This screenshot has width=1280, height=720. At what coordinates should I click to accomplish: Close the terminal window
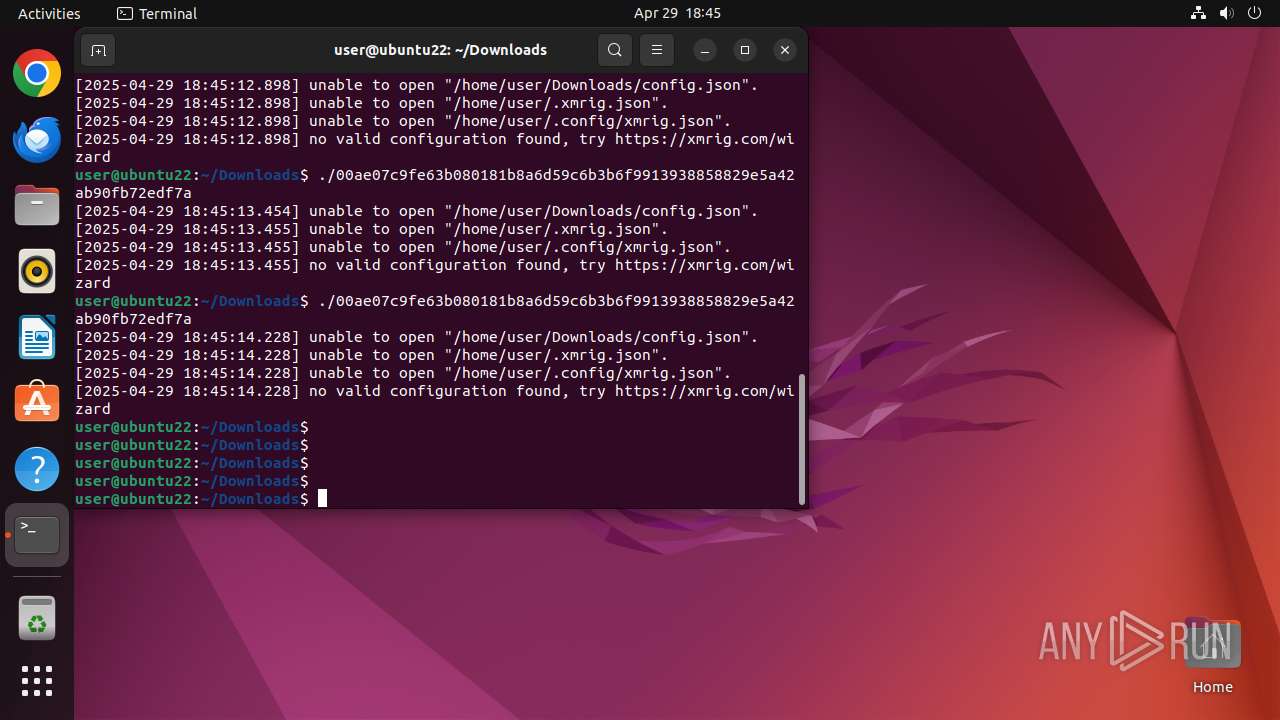(x=785, y=50)
